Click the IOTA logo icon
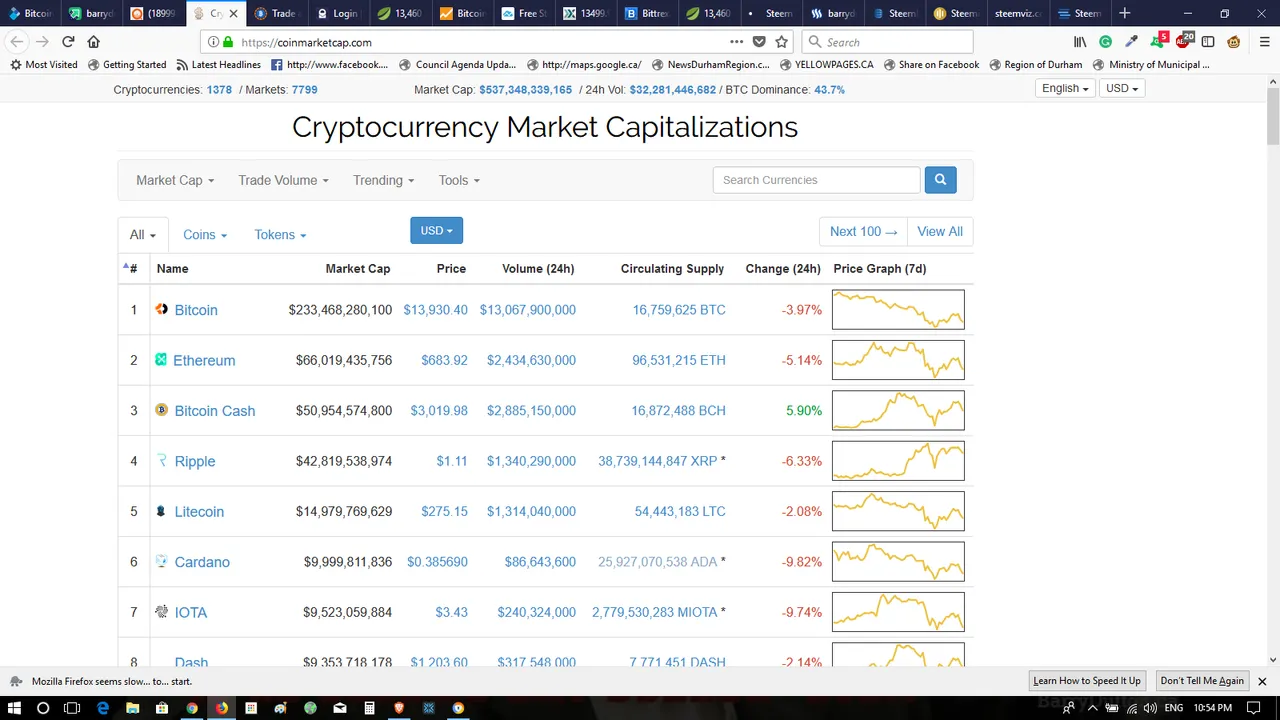 tap(162, 612)
